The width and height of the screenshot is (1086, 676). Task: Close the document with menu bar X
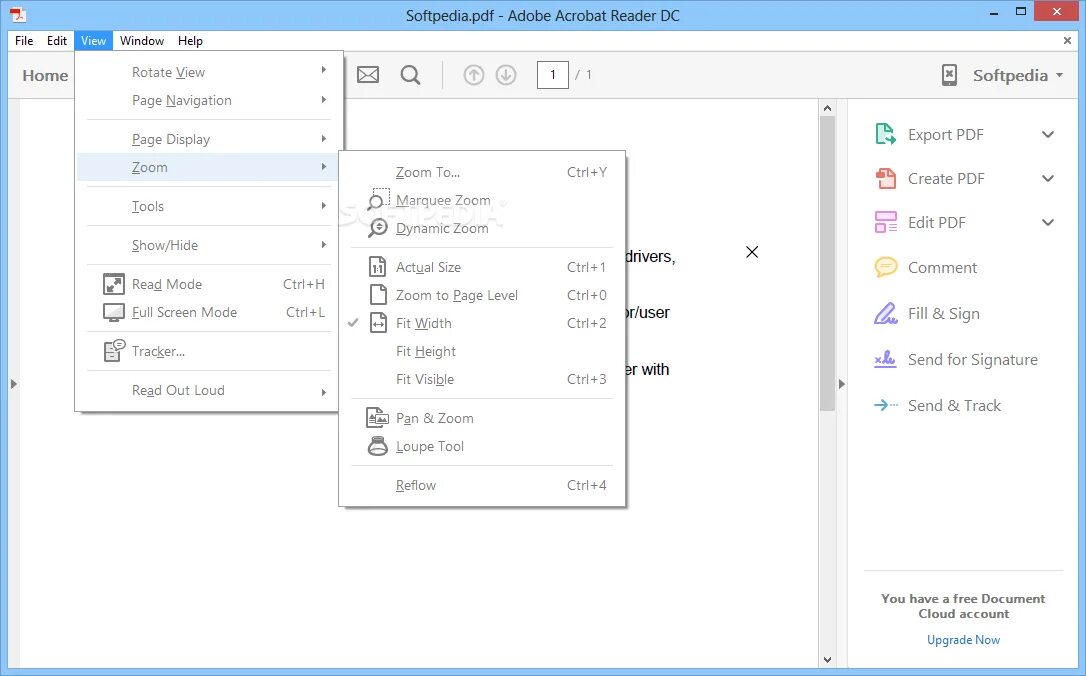(1067, 41)
